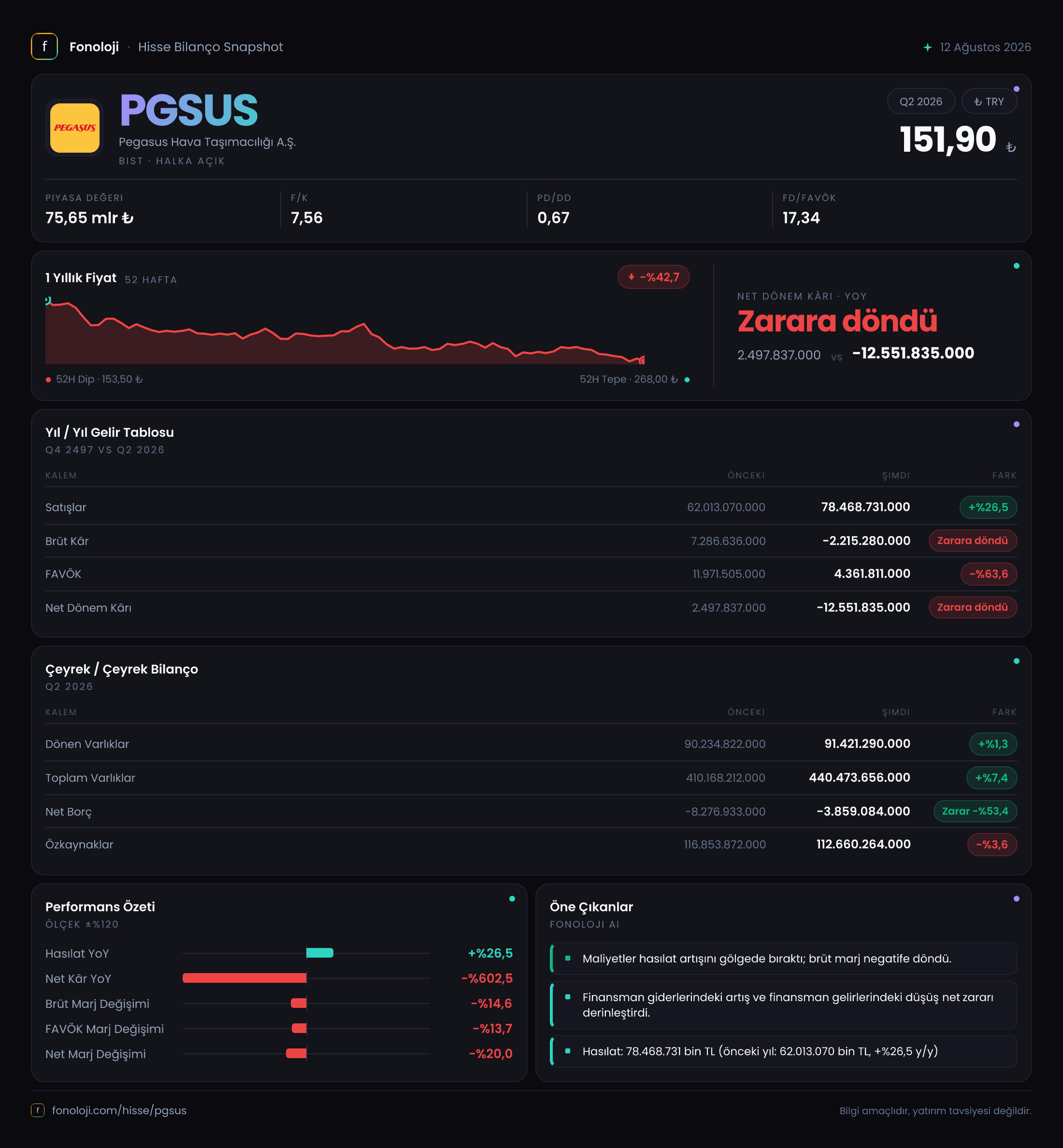This screenshot has width=1063, height=1148.
Task: Click the Fonoloji 'f' logo icon in header
Action: click(x=44, y=46)
